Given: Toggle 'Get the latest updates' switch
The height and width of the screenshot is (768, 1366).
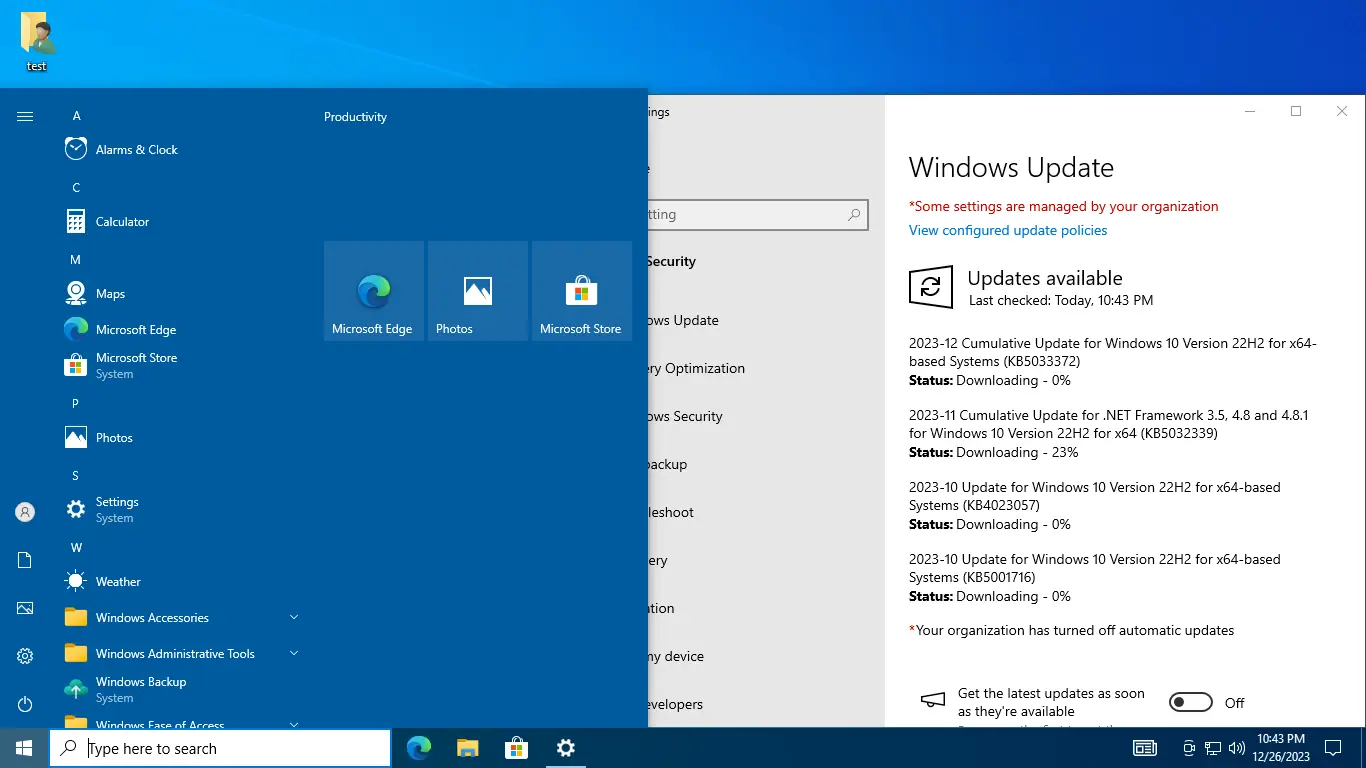Looking at the screenshot, I should [x=1190, y=703].
